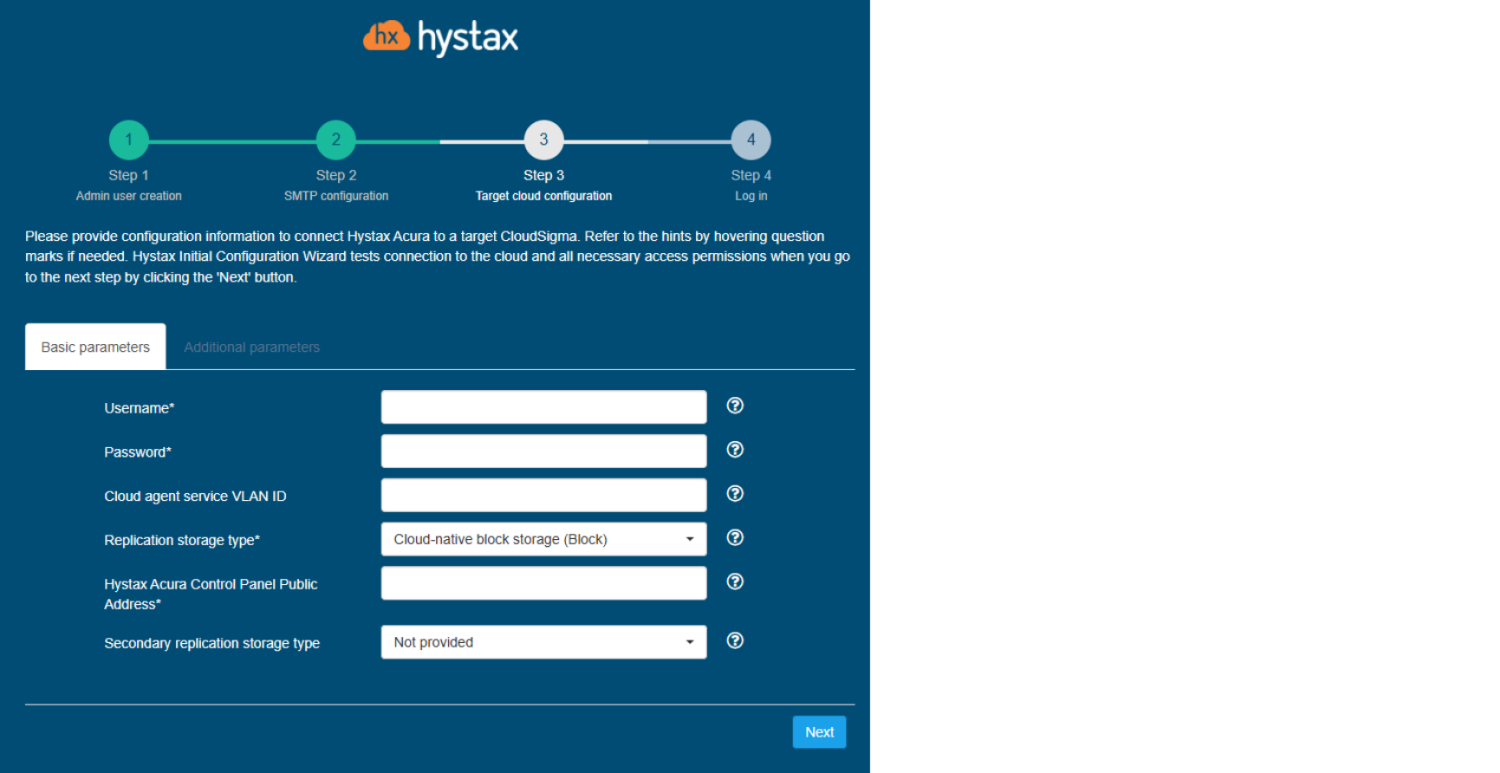
Task: Focus the Username input field
Action: [544, 407]
